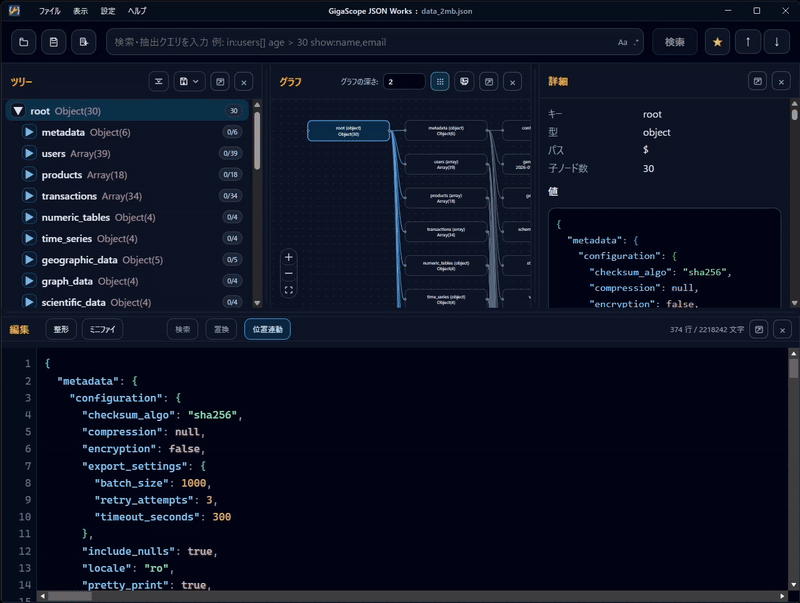Expand the transactions Array(34) node
The width and height of the screenshot is (800, 603).
(29, 196)
